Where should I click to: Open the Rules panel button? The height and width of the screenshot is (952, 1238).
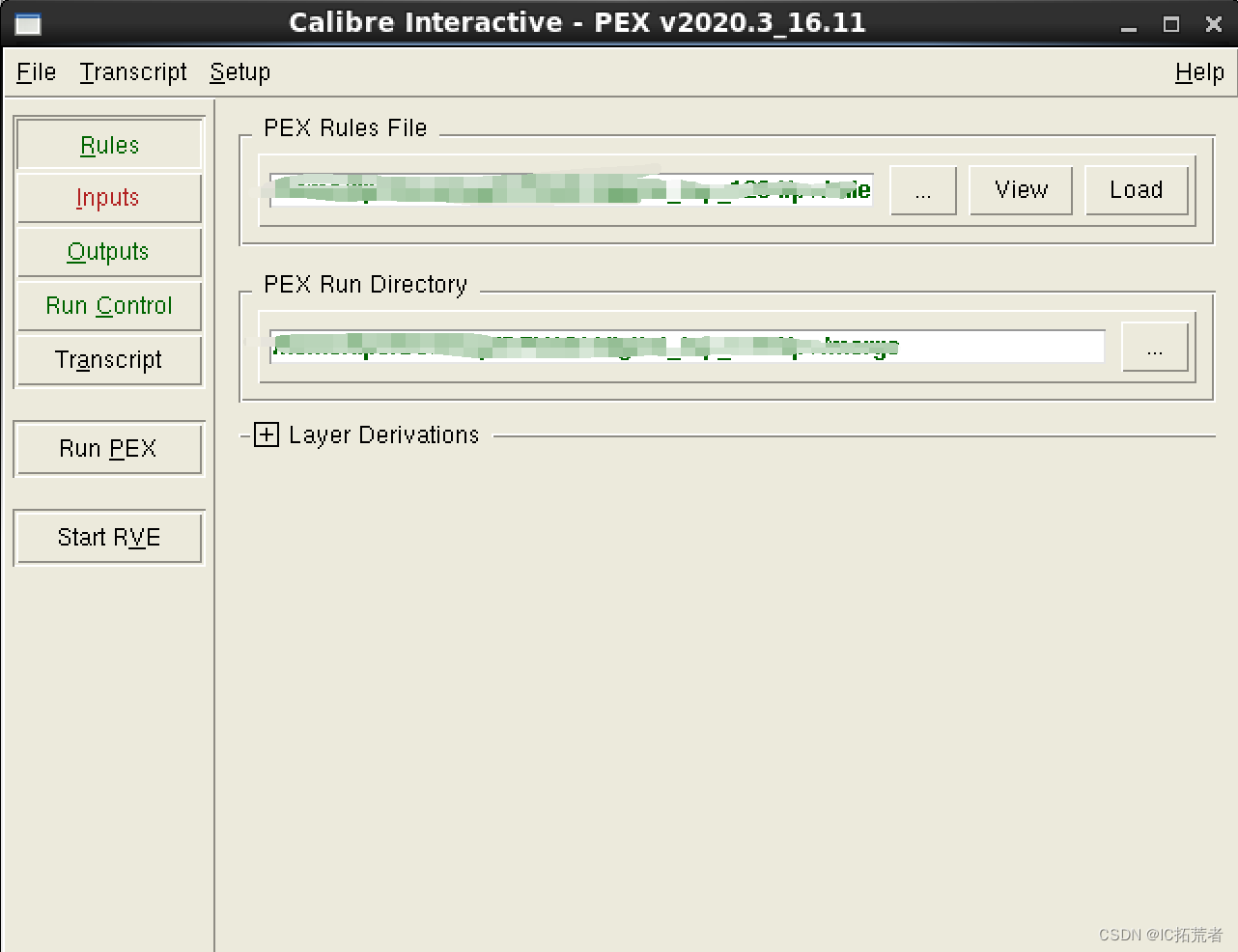point(109,145)
